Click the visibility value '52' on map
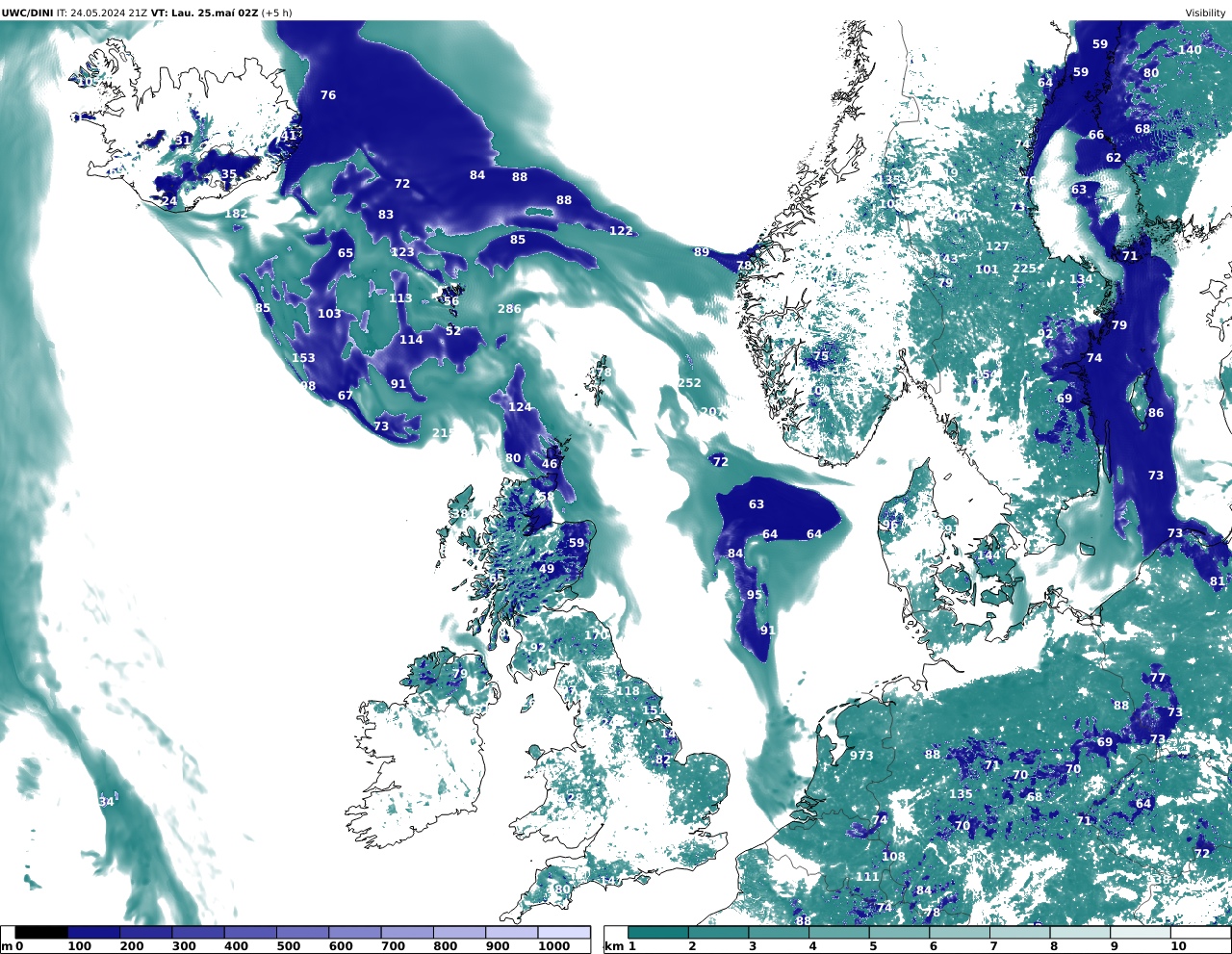The width and height of the screenshot is (1232, 954). (x=453, y=331)
